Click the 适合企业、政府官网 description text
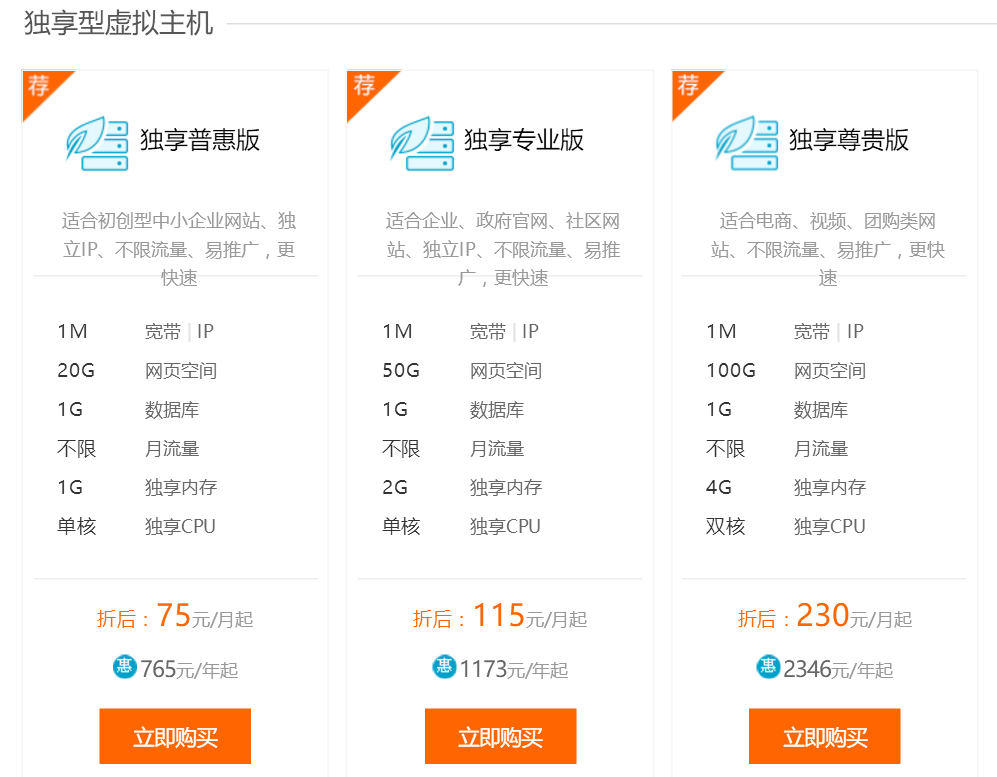 tap(503, 249)
